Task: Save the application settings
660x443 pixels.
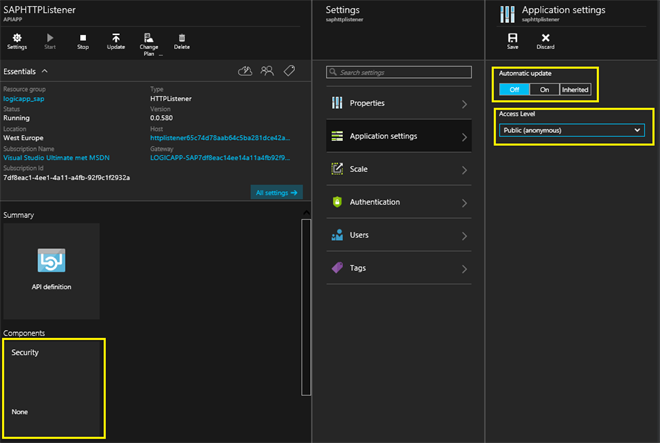Action: [x=512, y=40]
